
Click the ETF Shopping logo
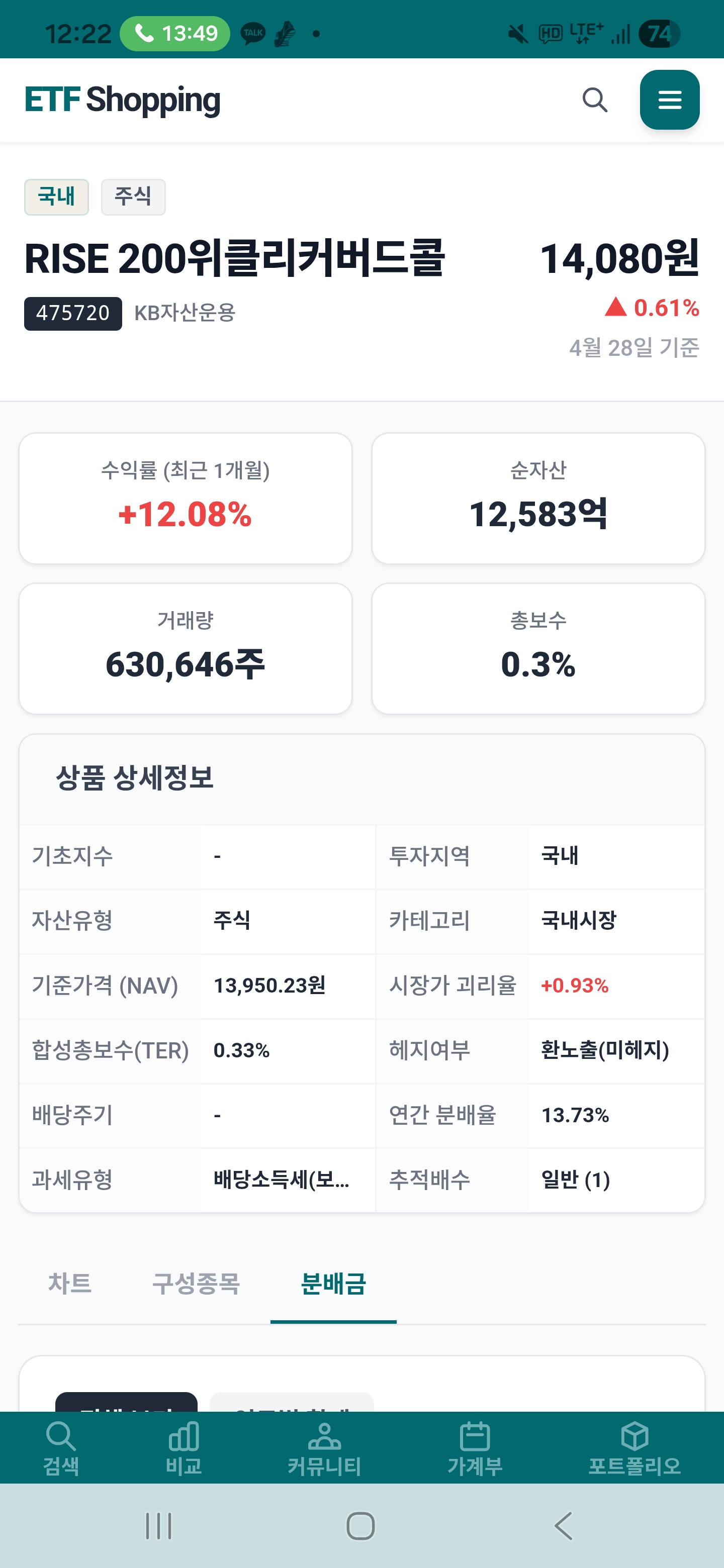122,100
